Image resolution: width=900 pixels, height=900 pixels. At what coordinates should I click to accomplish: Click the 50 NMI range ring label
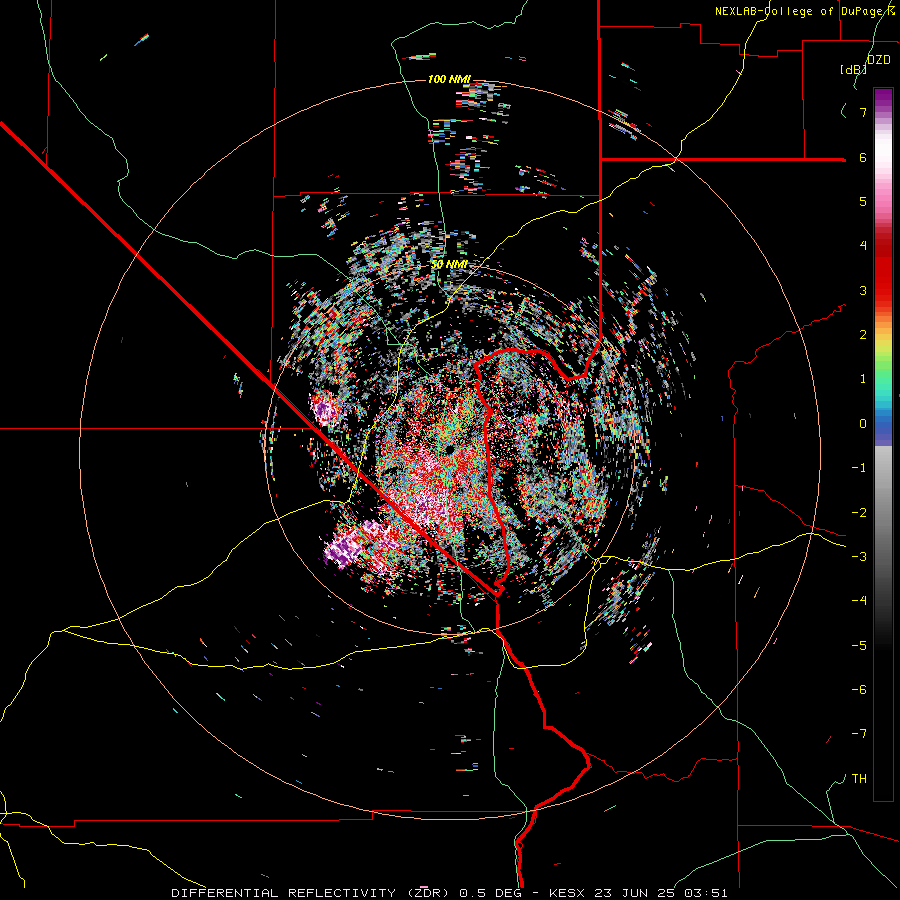(449, 265)
